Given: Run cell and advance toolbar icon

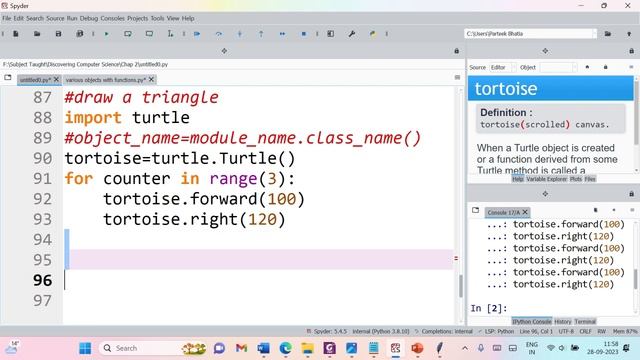Looking at the screenshot, I should [149, 34].
